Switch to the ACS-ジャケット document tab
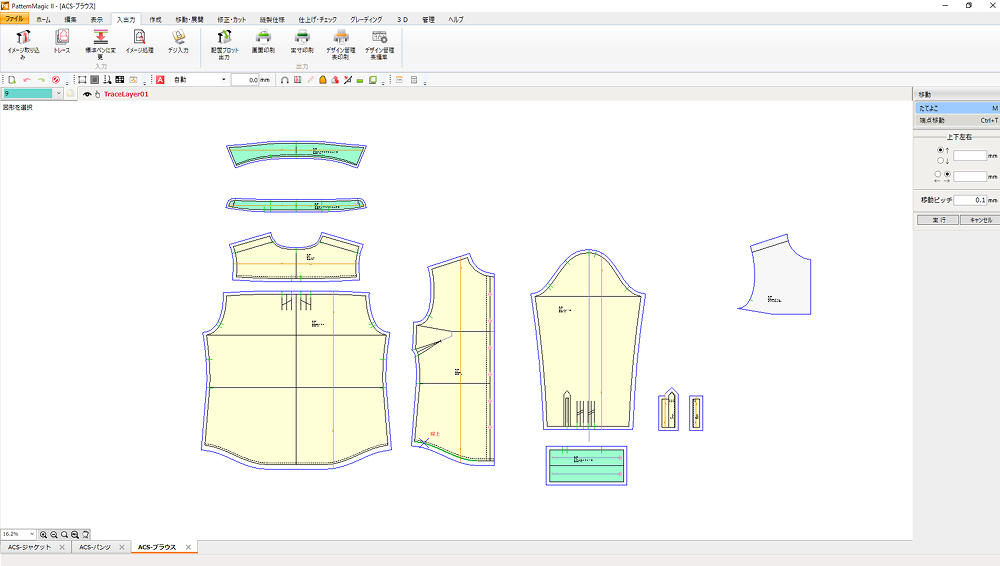Image resolution: width=1000 pixels, height=566 pixels. click(30, 548)
